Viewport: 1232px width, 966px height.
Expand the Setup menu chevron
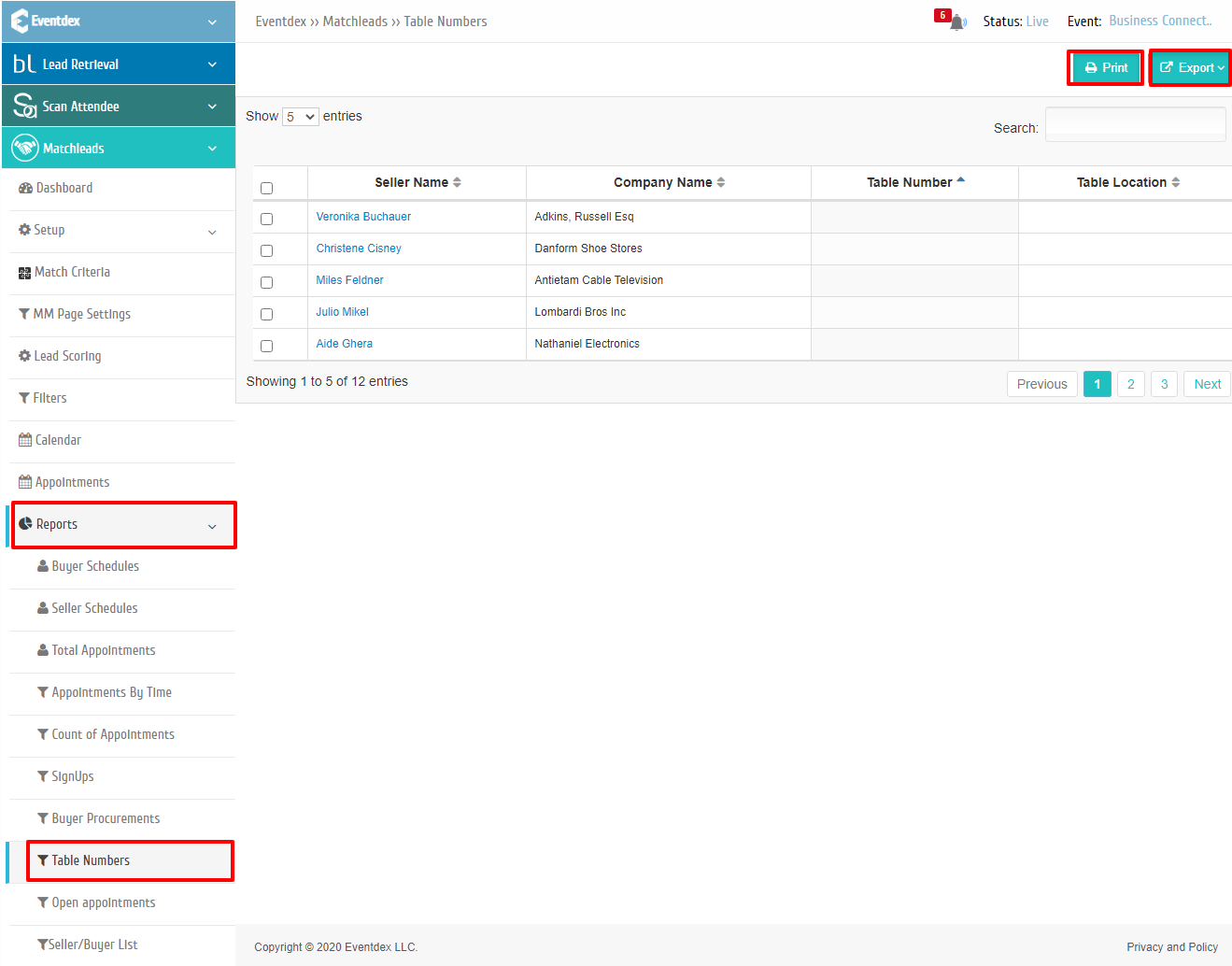pos(212,232)
